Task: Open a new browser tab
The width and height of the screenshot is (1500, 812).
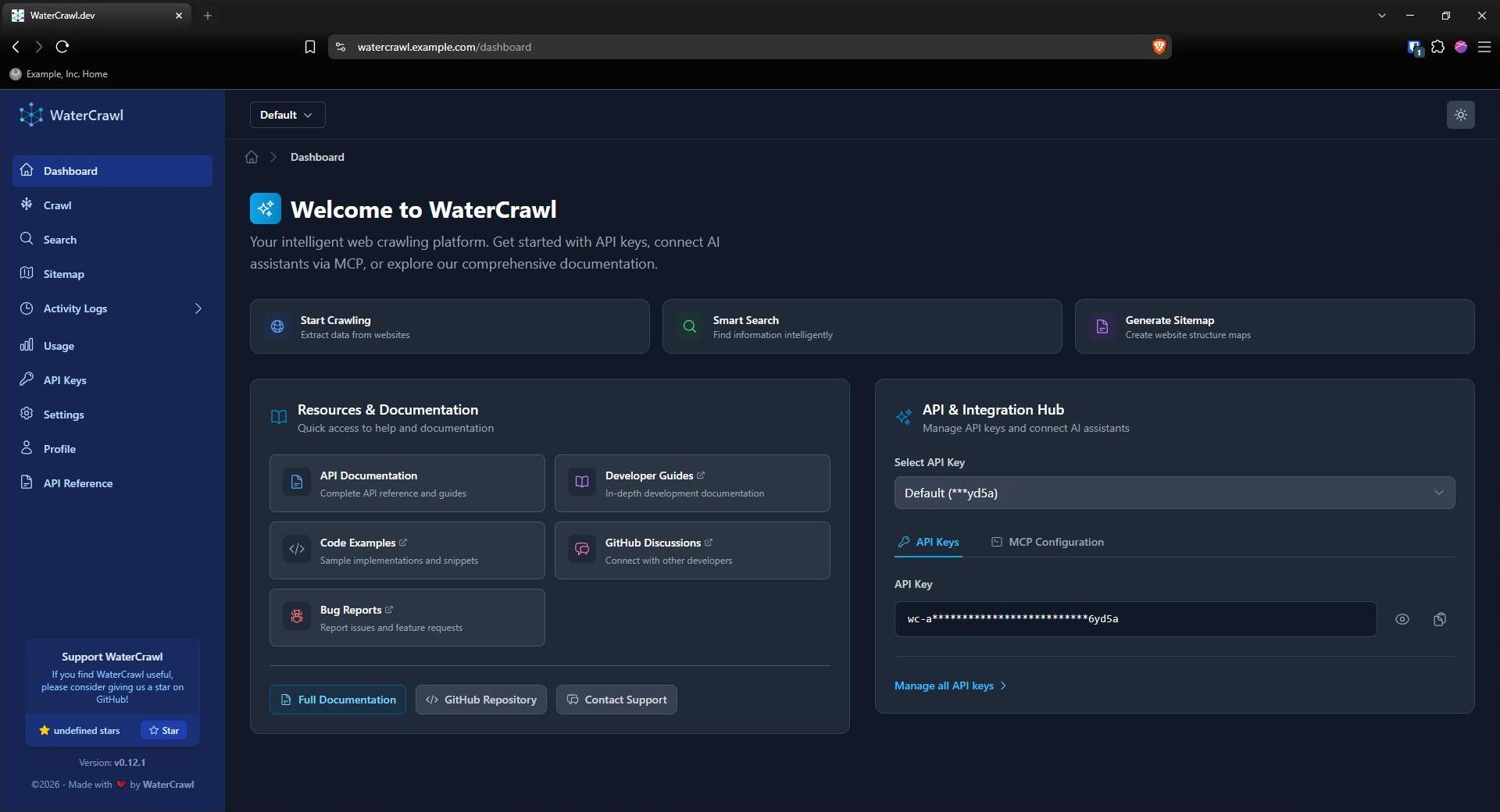Action: pos(208,16)
